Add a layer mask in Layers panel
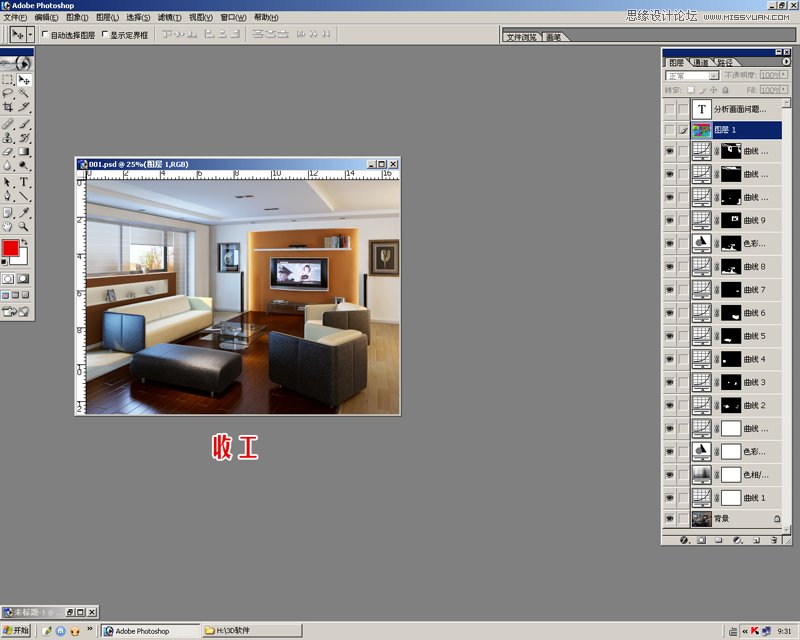The height and width of the screenshot is (640, 800). pos(702,540)
